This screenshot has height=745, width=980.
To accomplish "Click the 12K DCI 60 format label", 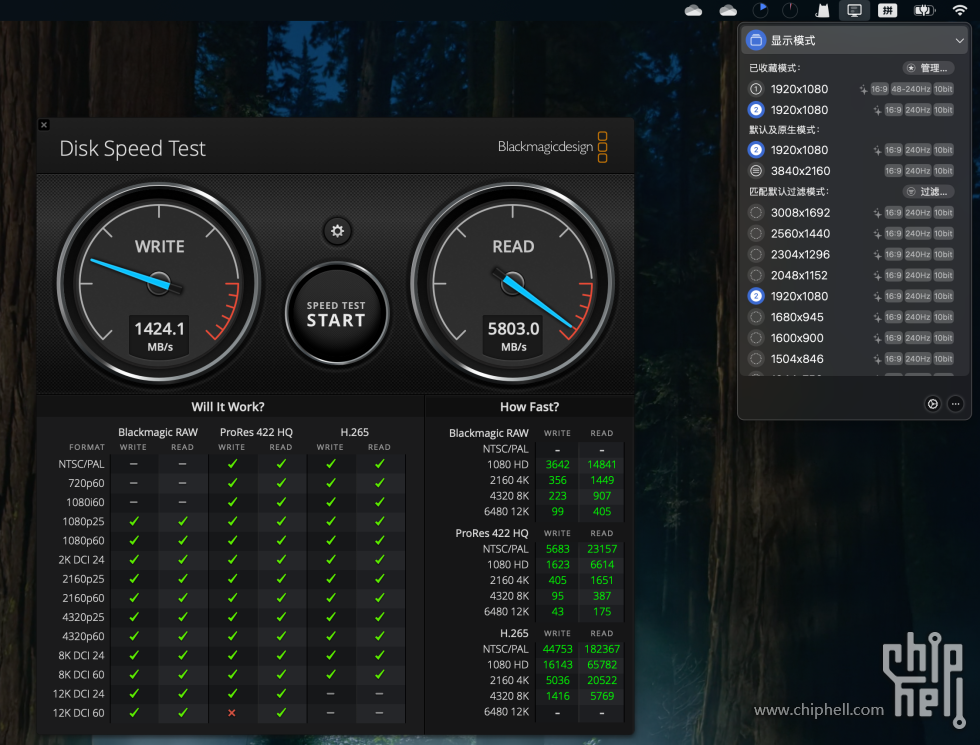I will (79, 713).
